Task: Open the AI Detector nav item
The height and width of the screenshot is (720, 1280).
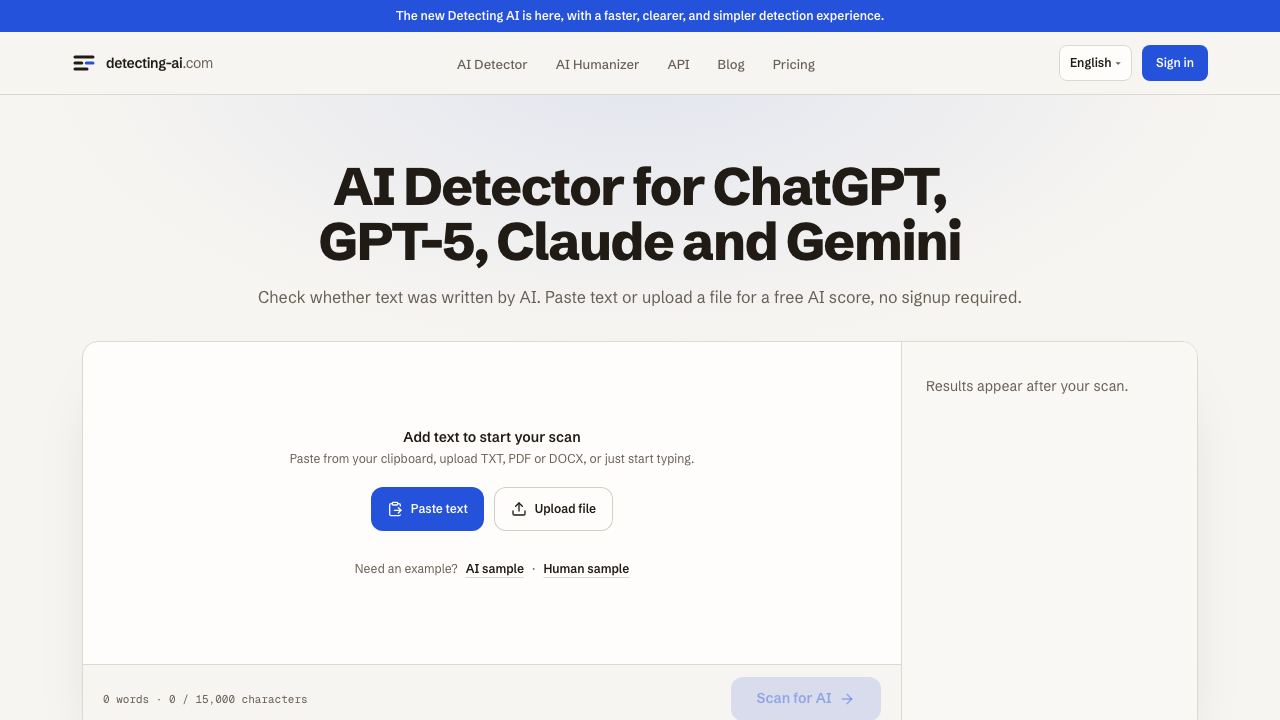Action: pyautogui.click(x=492, y=64)
